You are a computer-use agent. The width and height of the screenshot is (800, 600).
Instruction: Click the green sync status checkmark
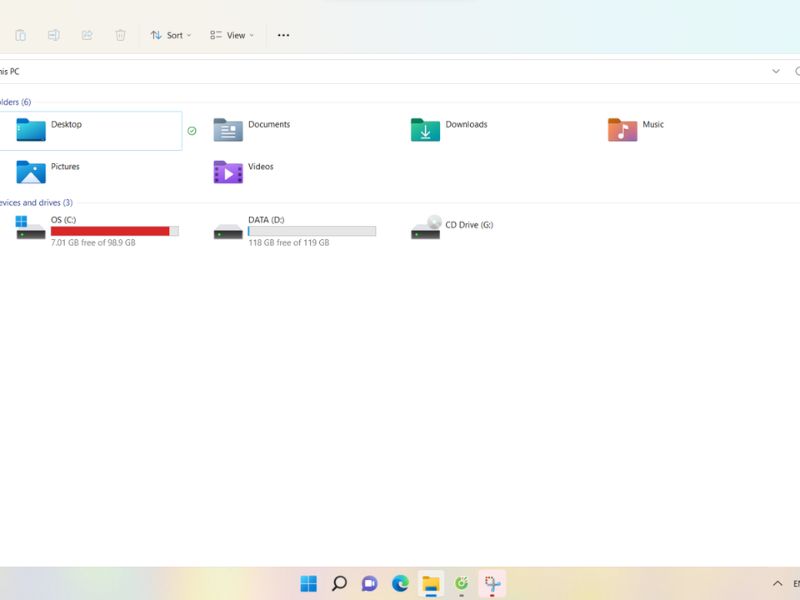coord(192,131)
